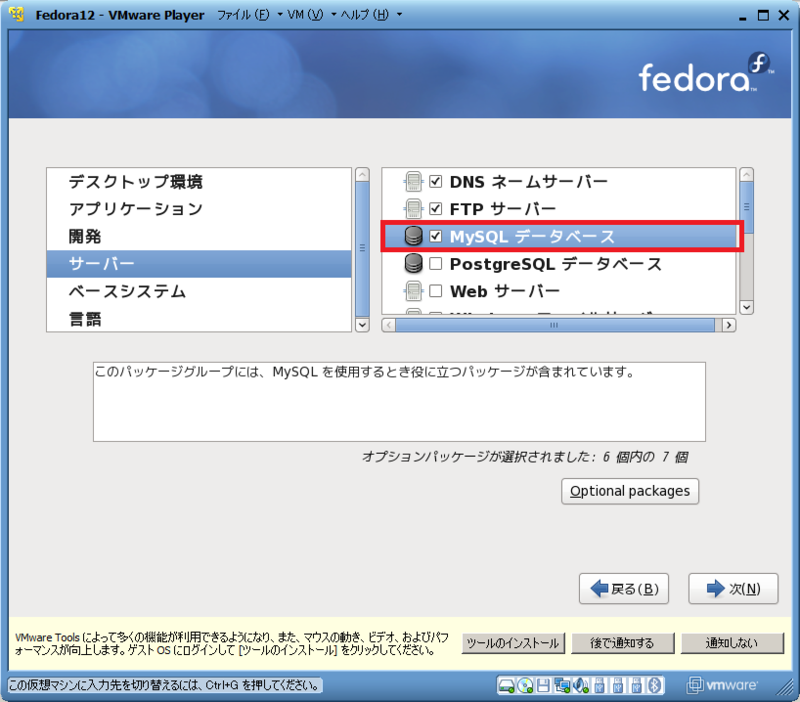800x702 pixels.
Task: Open the ファイル menu dropdown arrow
Action: (280, 15)
